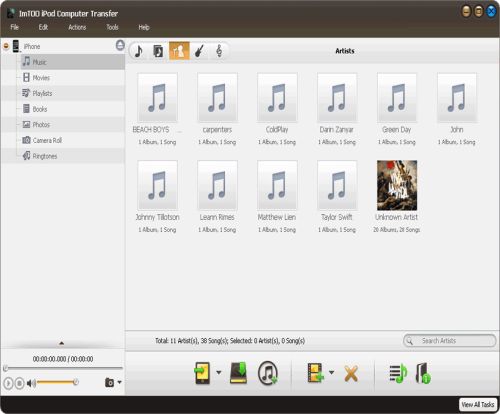Select the Composers treble clef icon
Screen dimensions: 500x414
point(219,51)
